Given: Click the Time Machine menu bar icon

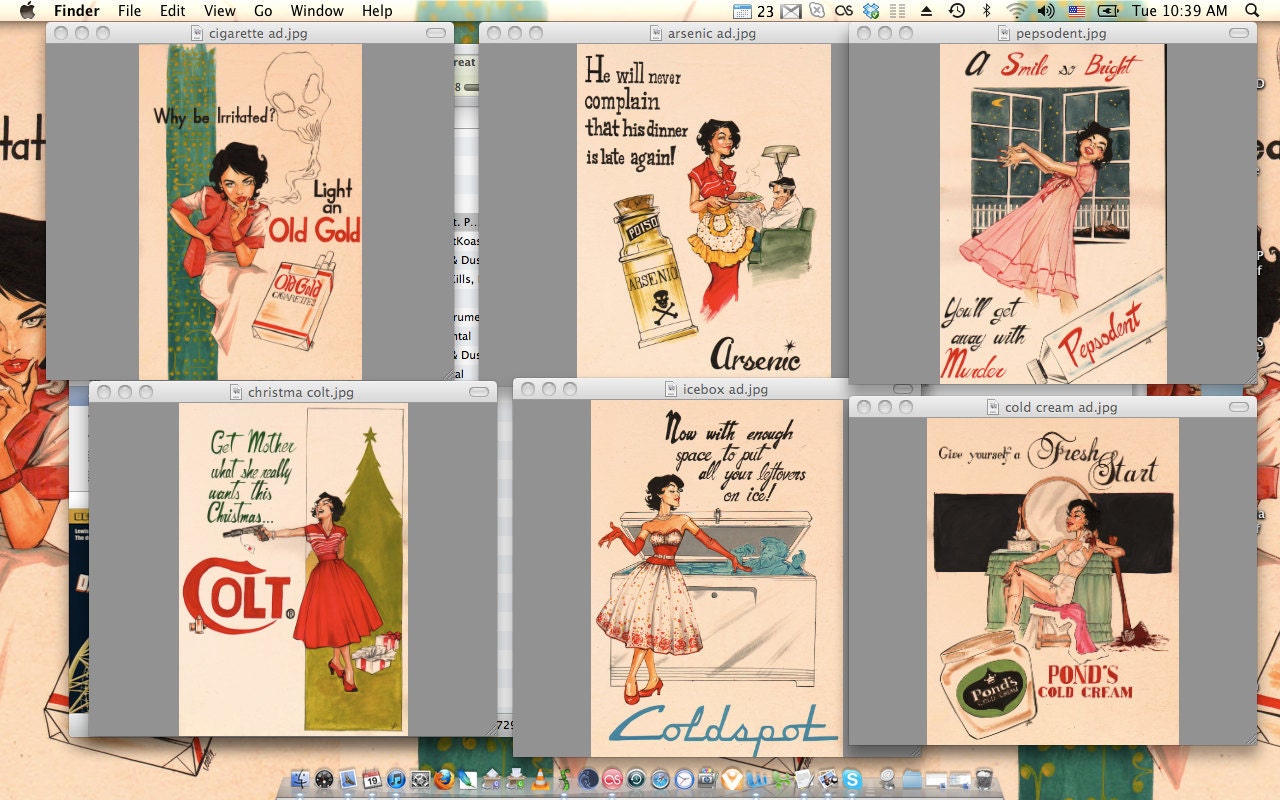Looking at the screenshot, I should (x=957, y=11).
